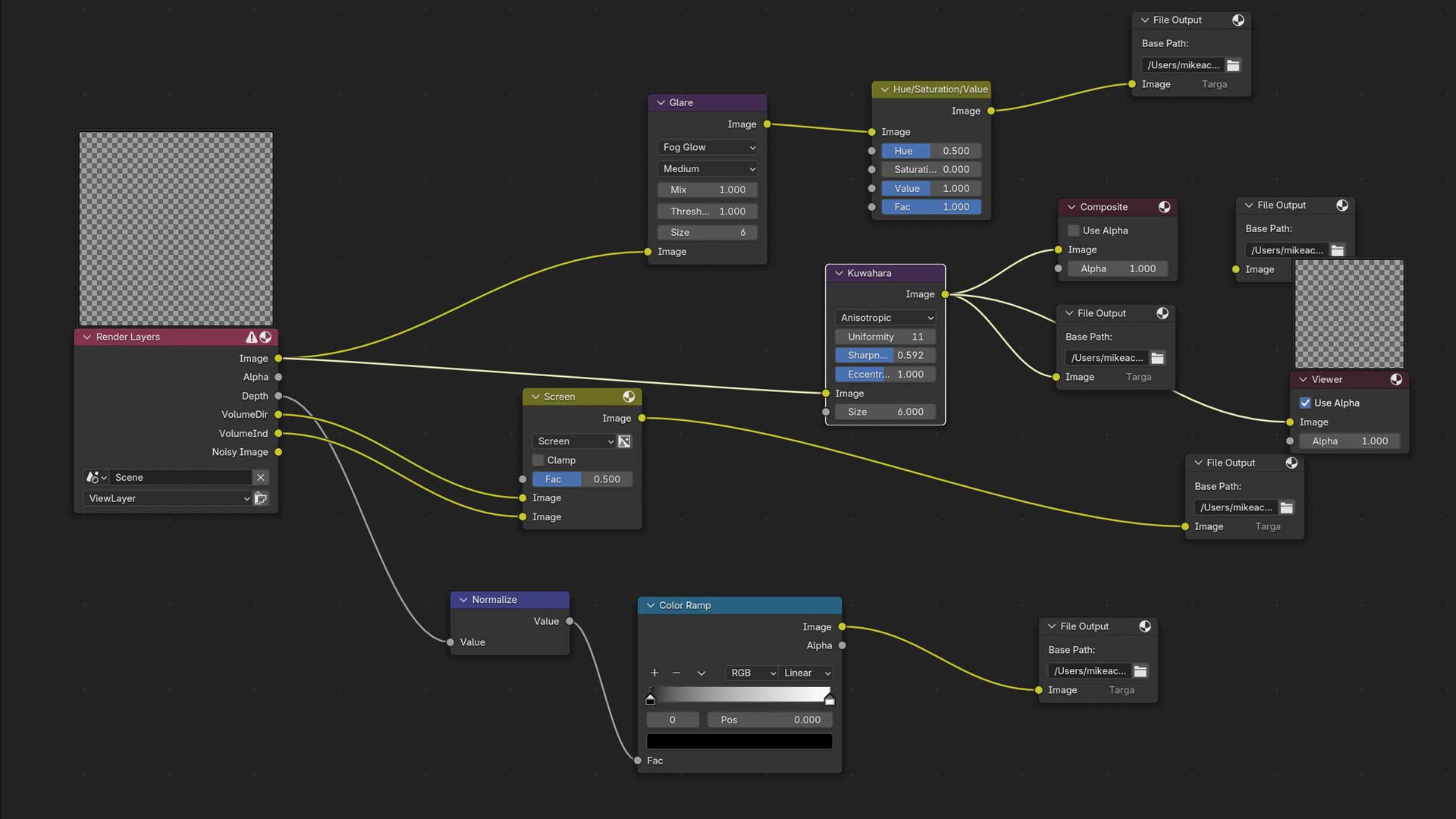
Task: Collapse the Normalize node using its chevron
Action: [x=463, y=600]
